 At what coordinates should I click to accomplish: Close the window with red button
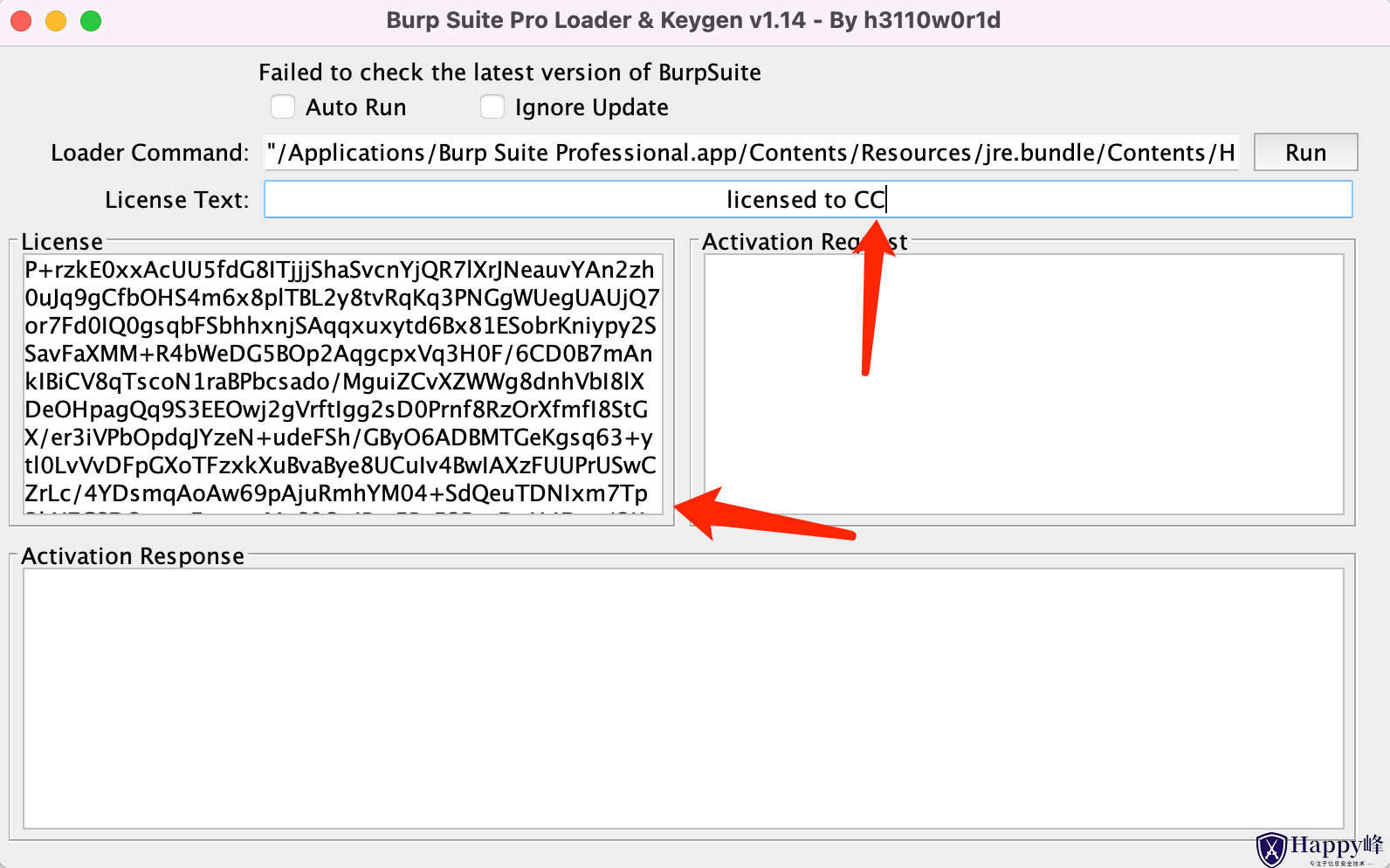click(21, 20)
